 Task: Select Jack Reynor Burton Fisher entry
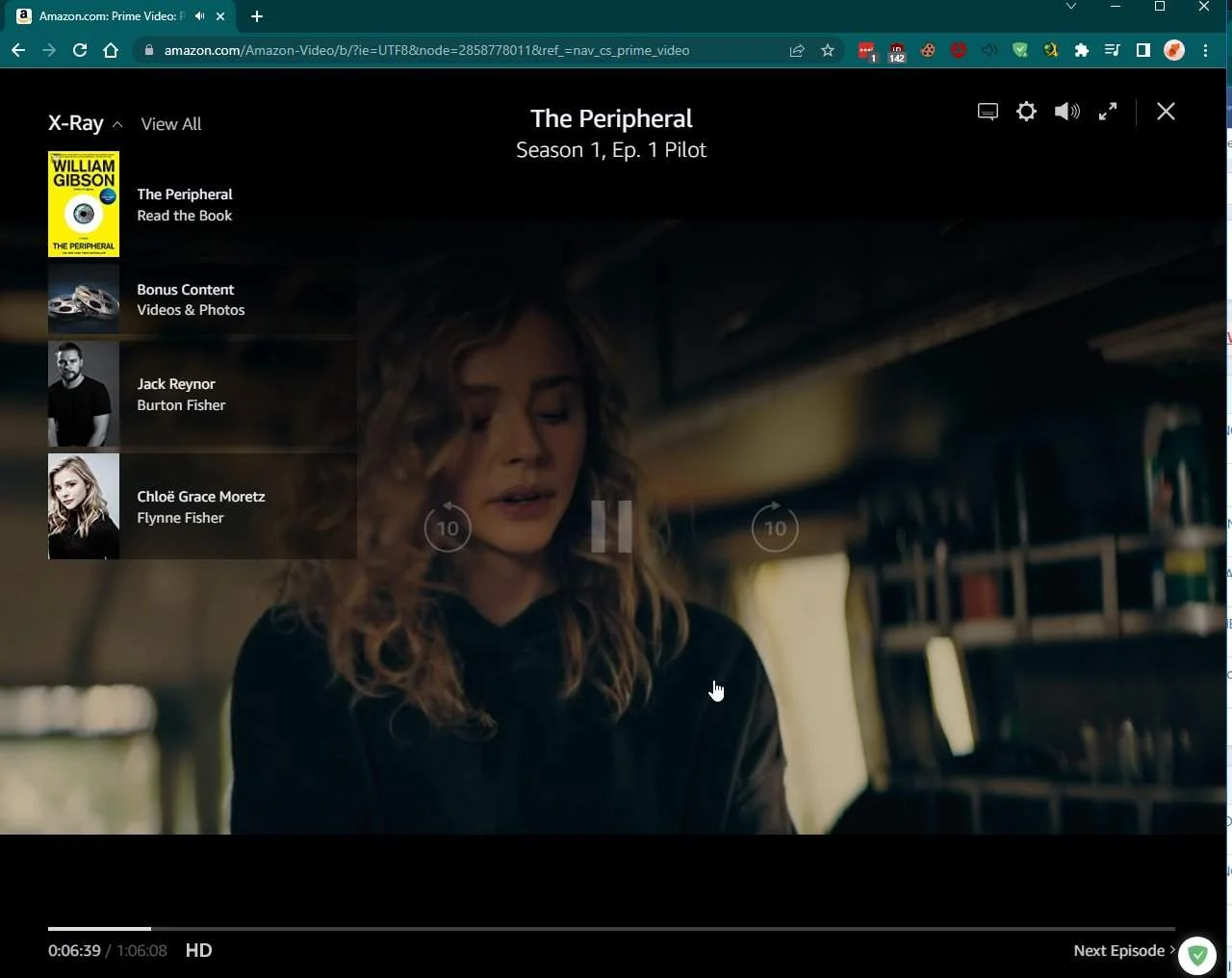pyautogui.click(x=202, y=395)
